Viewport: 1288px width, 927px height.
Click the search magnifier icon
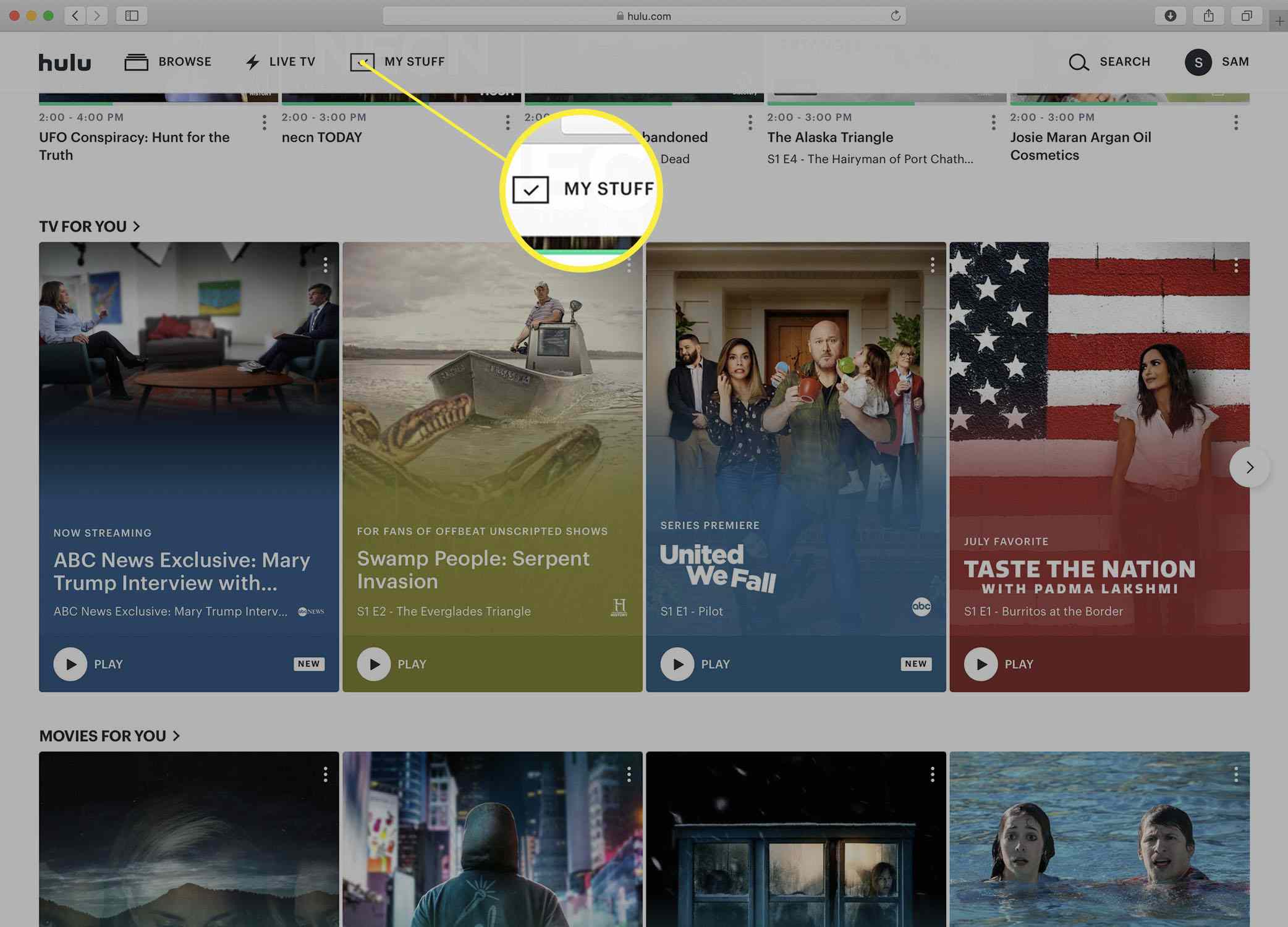pos(1078,62)
